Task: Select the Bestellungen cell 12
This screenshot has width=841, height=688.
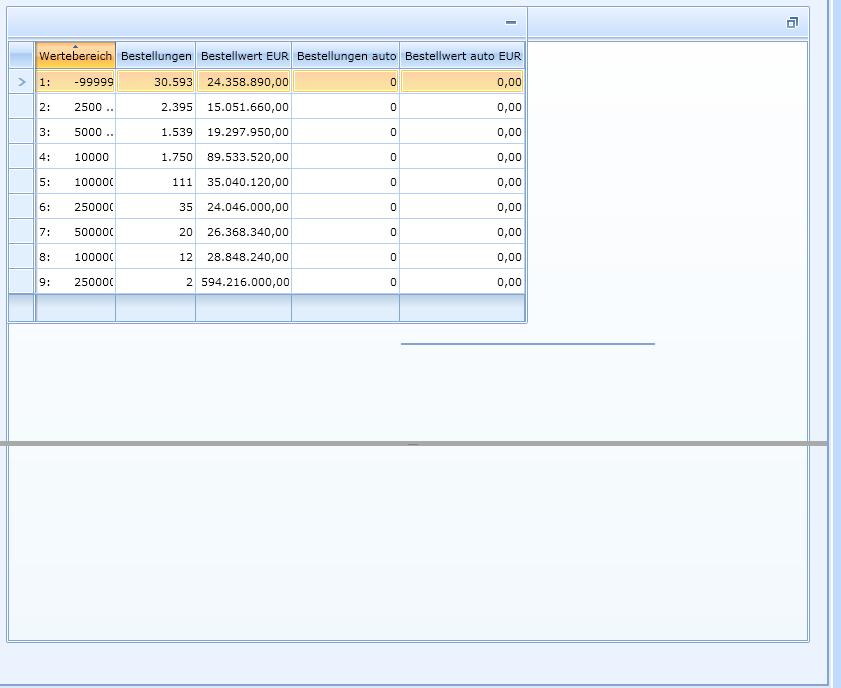Action: click(156, 257)
